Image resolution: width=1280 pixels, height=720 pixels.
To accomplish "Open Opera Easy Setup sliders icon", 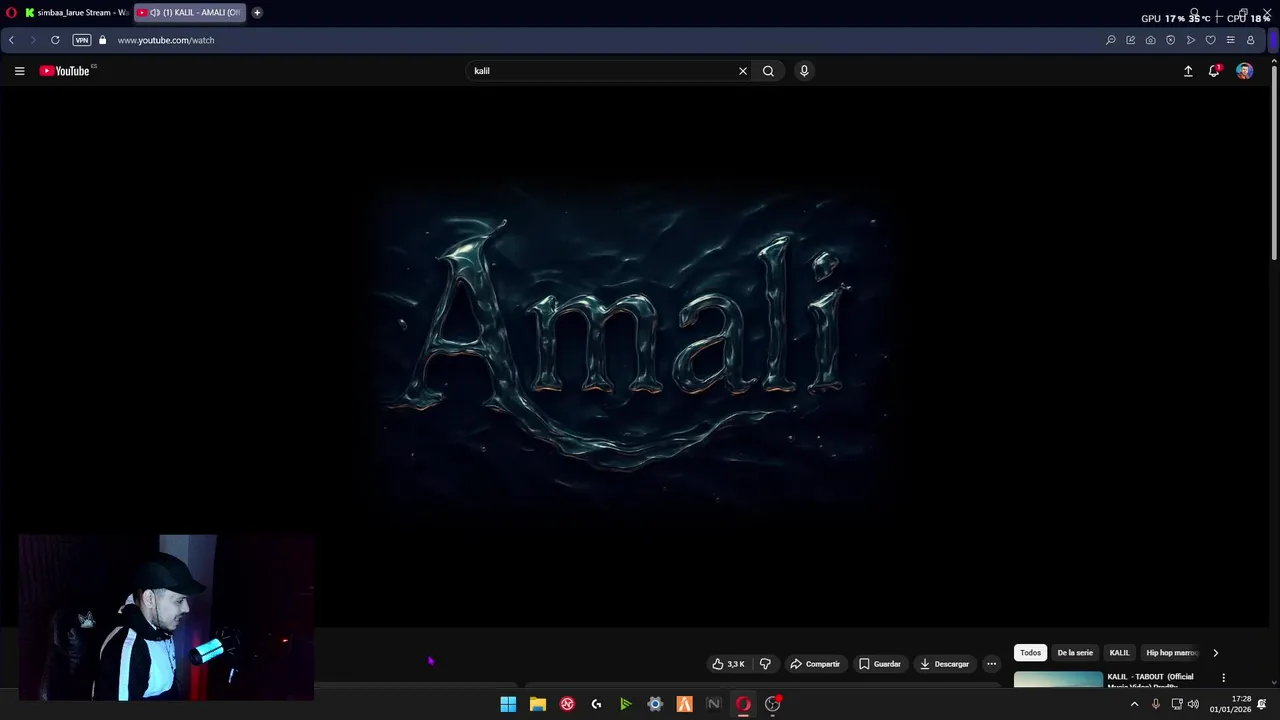I will point(1230,40).
